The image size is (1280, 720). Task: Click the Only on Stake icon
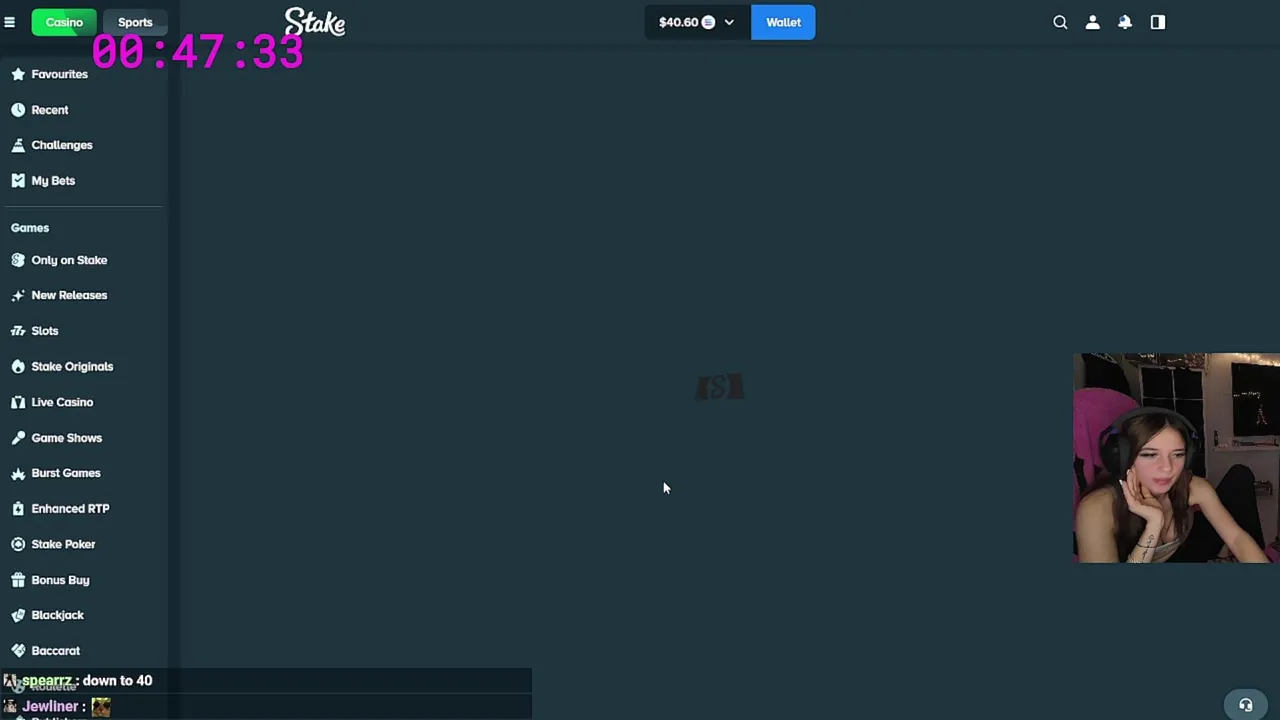pos(18,260)
